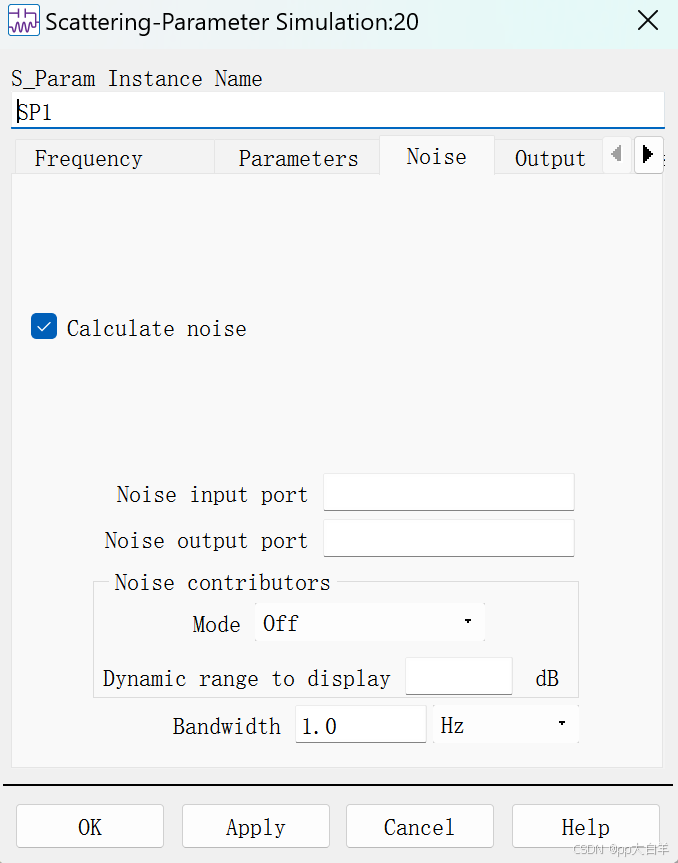Uncheck the Calculate noise checkbox
Viewport: 678px width, 863px height.
[x=44, y=327]
